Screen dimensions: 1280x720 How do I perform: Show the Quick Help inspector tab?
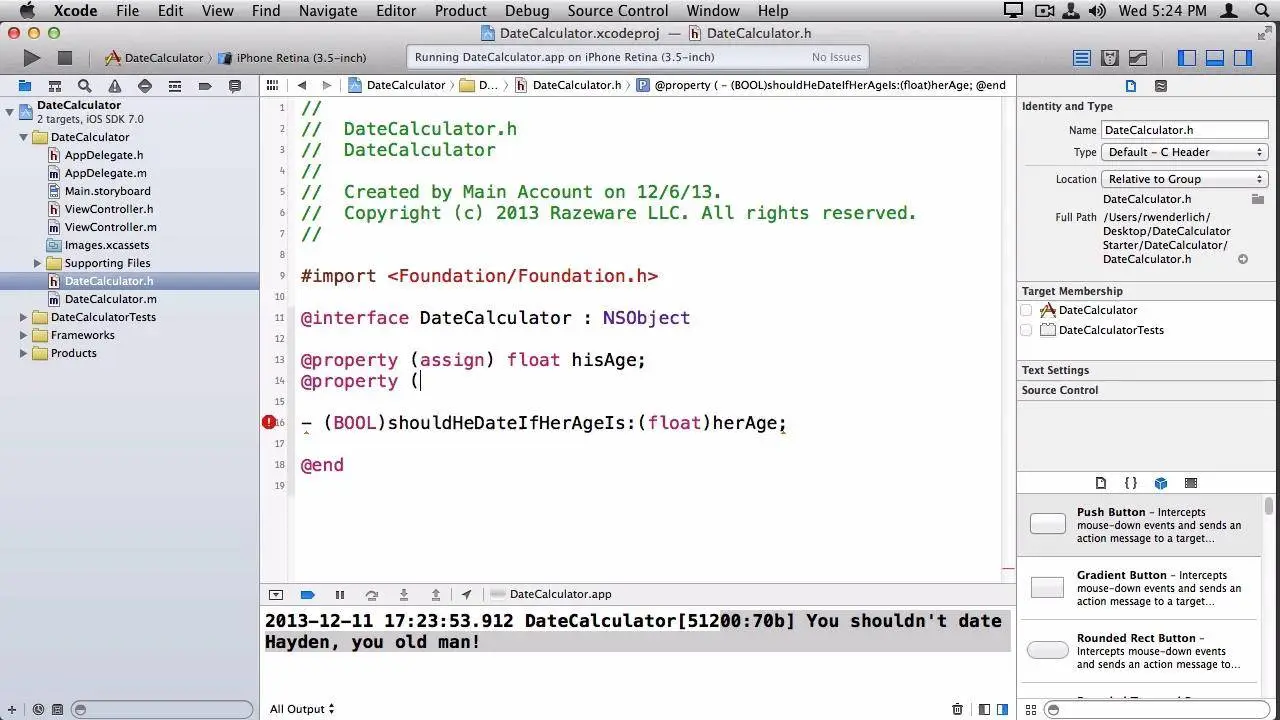coord(1160,86)
